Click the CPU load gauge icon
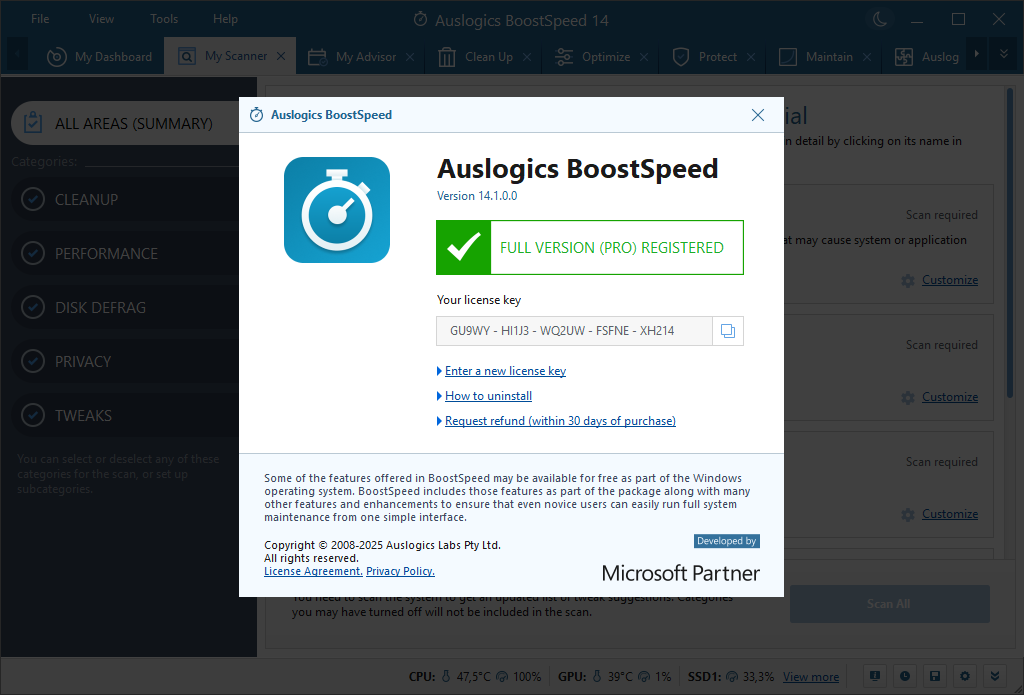 point(502,677)
